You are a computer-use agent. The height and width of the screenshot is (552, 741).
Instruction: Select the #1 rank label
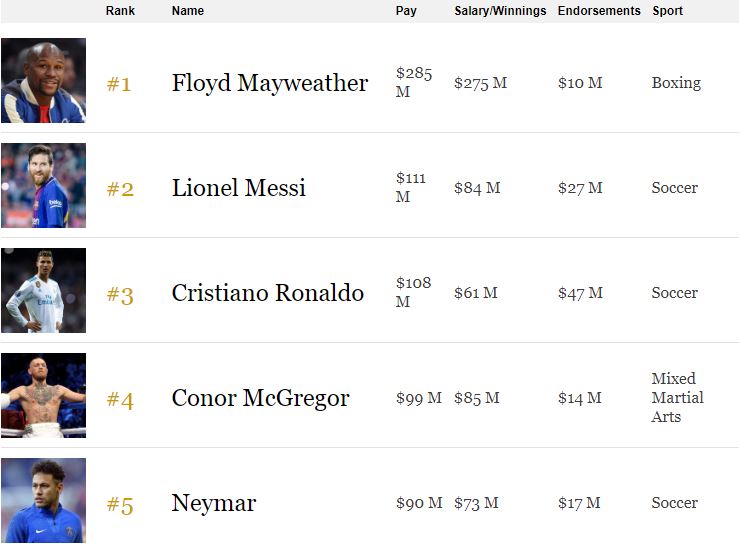point(119,84)
